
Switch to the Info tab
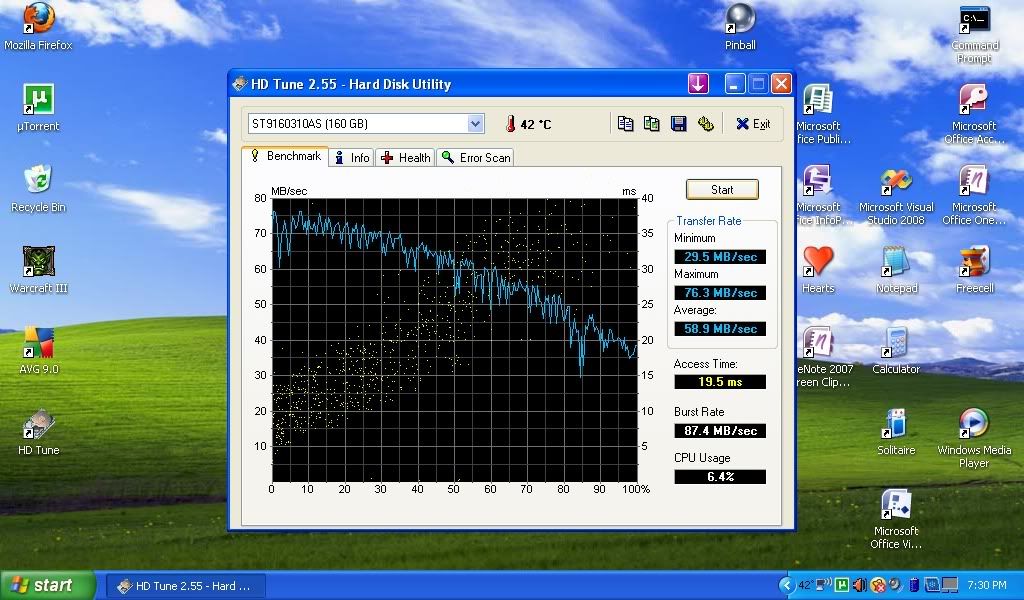351,158
